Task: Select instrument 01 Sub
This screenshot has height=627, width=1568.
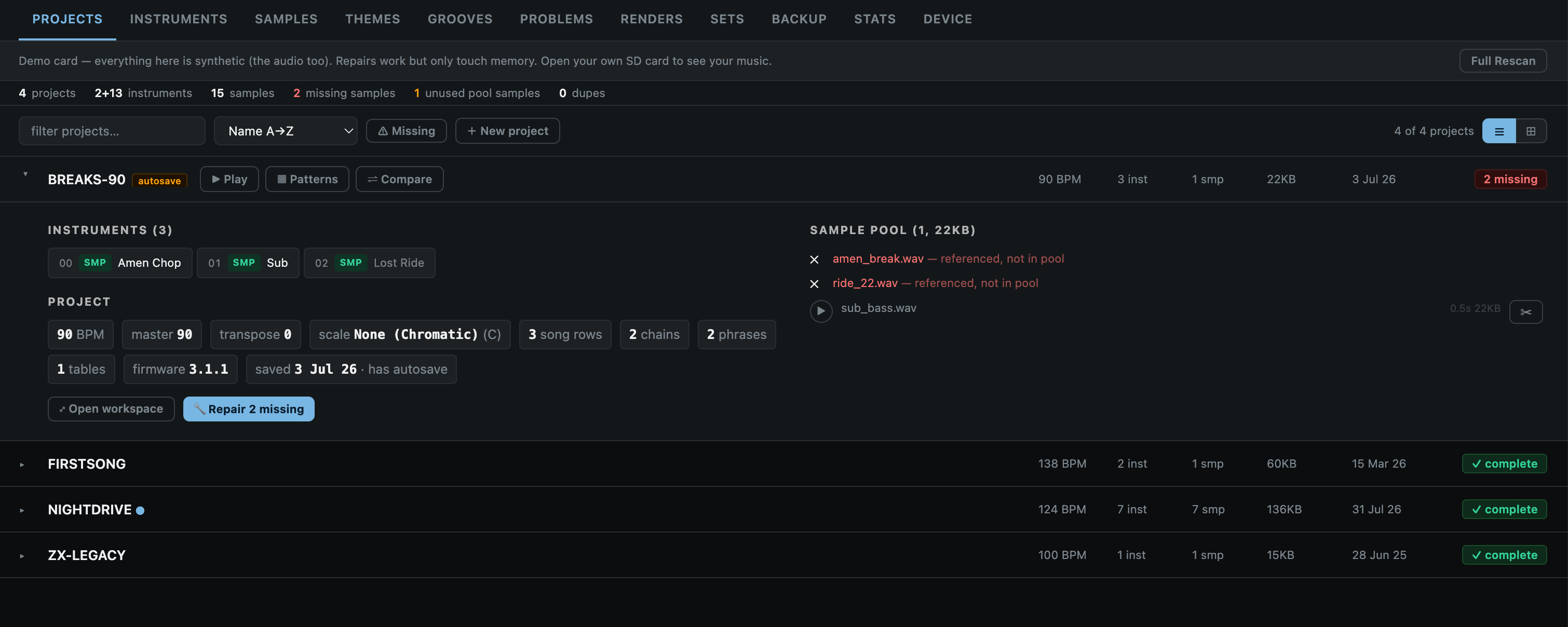Action: pyautogui.click(x=248, y=263)
